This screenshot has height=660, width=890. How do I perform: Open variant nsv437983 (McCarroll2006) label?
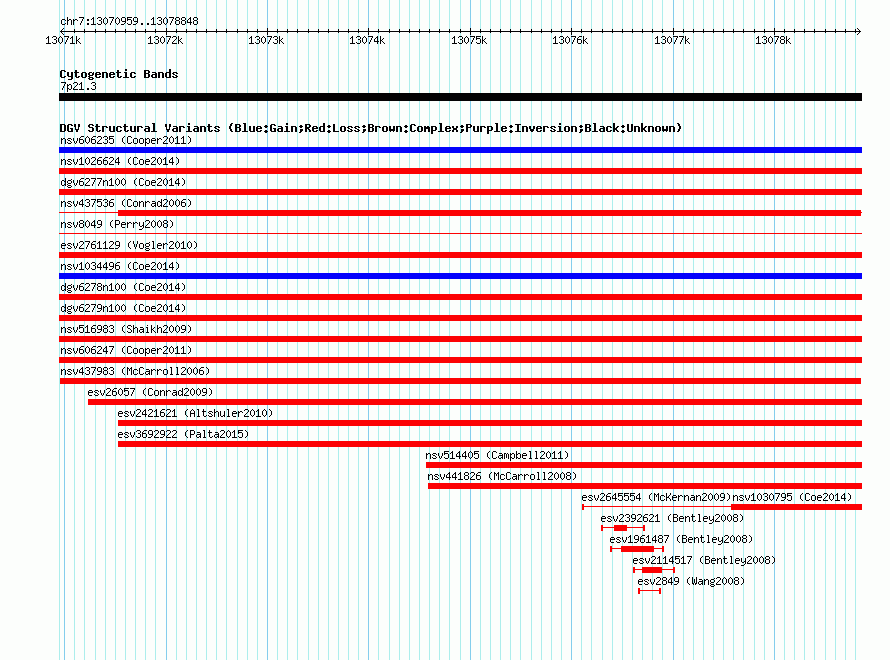point(135,371)
